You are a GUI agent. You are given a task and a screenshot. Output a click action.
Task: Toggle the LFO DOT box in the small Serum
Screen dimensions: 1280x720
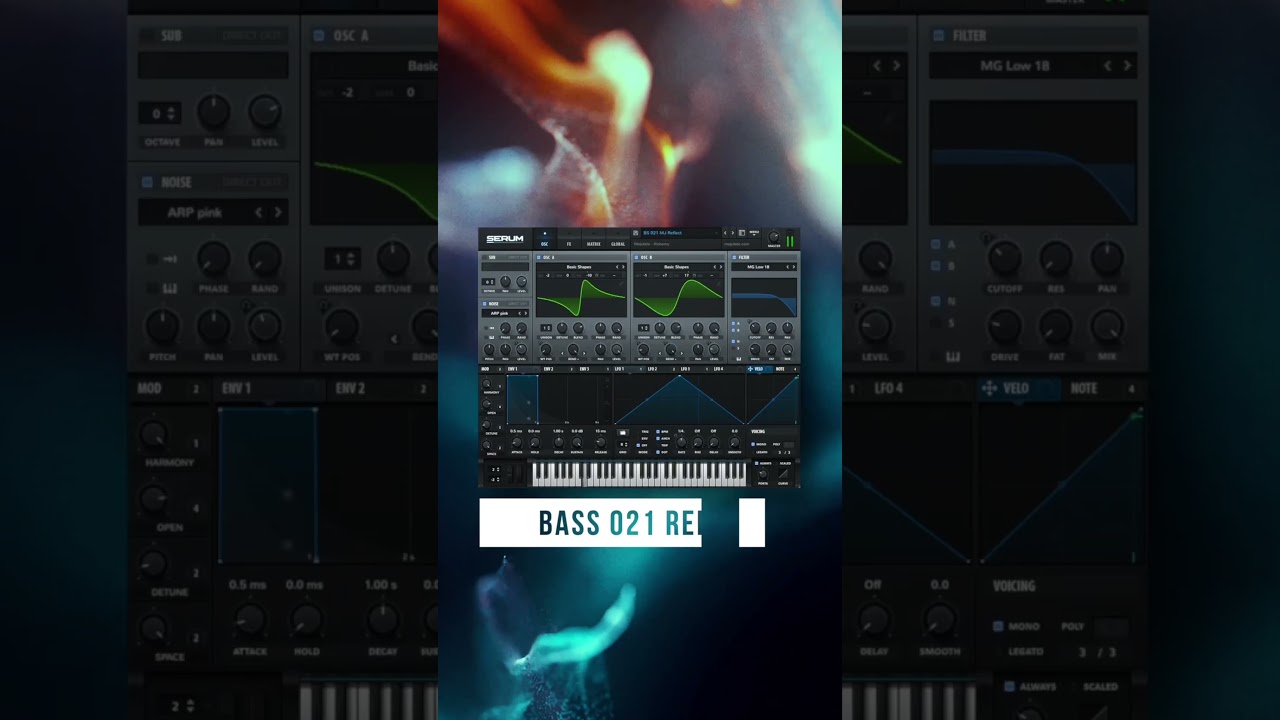coord(658,452)
